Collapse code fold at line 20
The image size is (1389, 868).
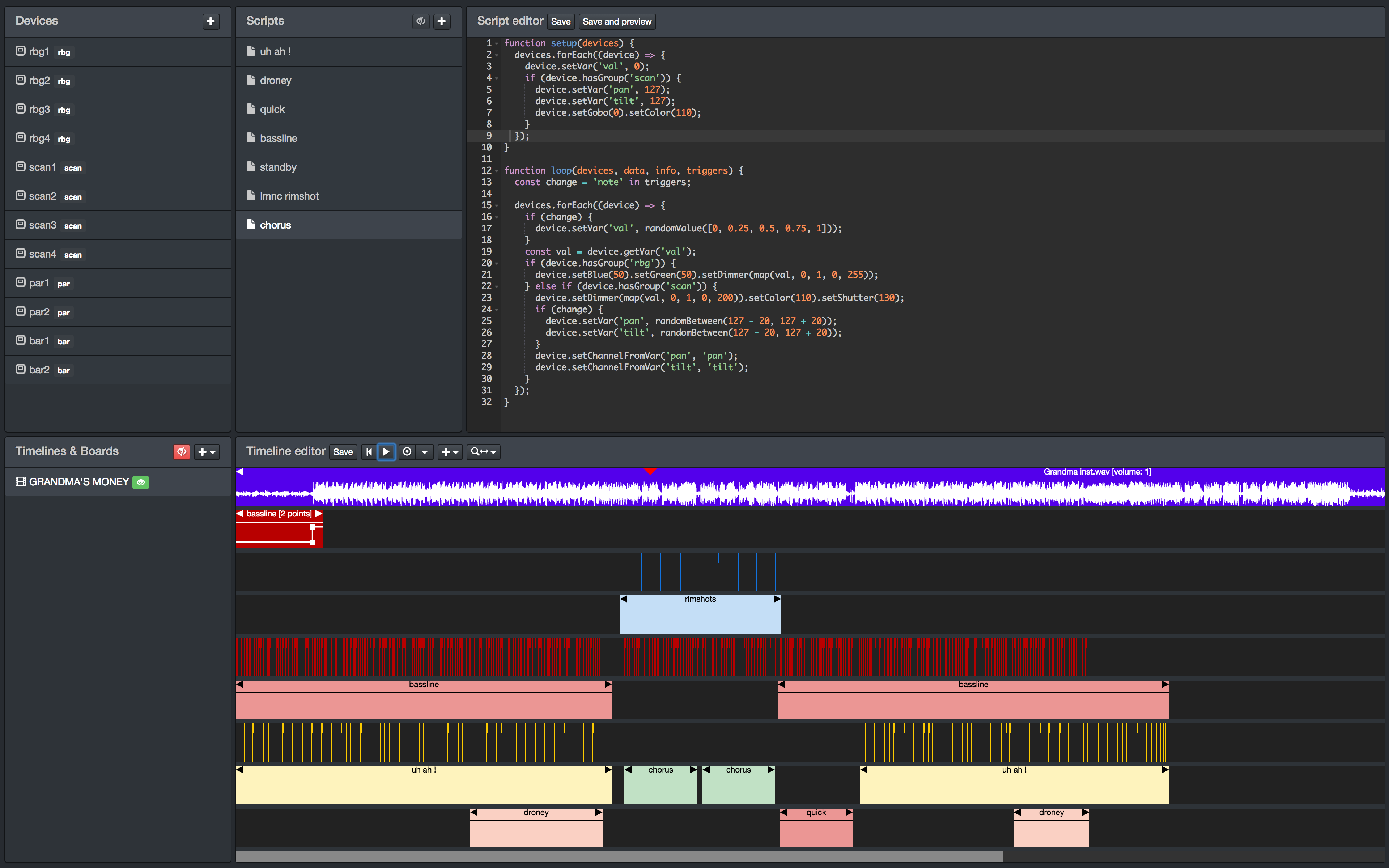tap(497, 264)
